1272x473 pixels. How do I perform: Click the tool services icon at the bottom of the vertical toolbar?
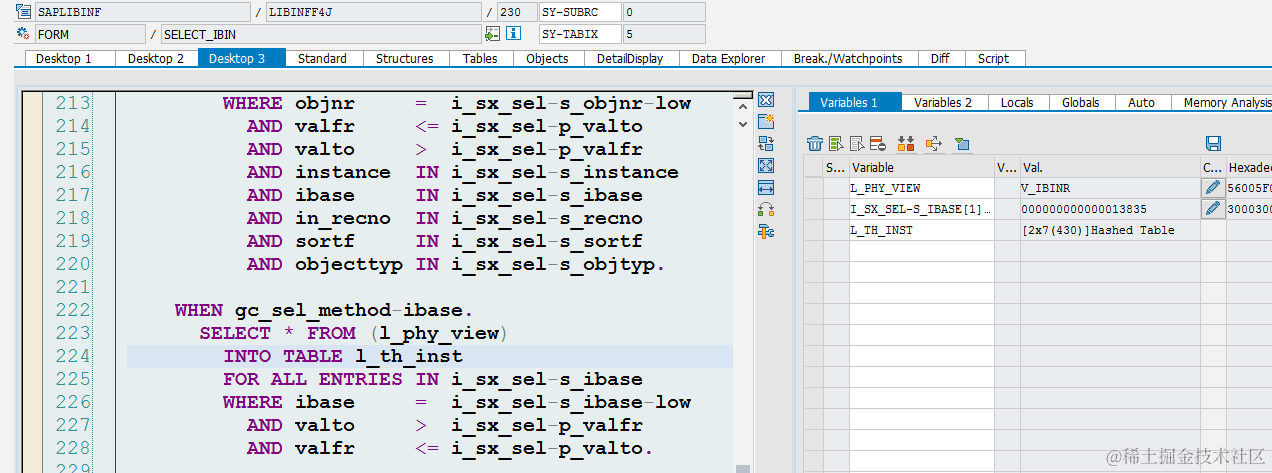click(x=766, y=232)
